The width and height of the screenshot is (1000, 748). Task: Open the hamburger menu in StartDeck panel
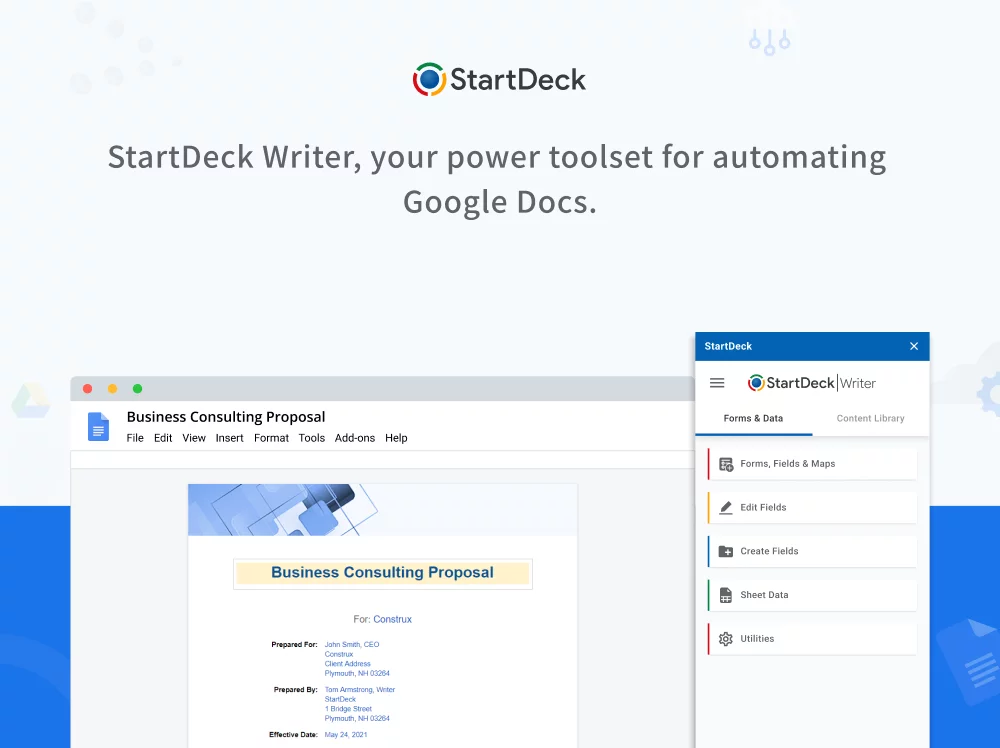coord(717,383)
